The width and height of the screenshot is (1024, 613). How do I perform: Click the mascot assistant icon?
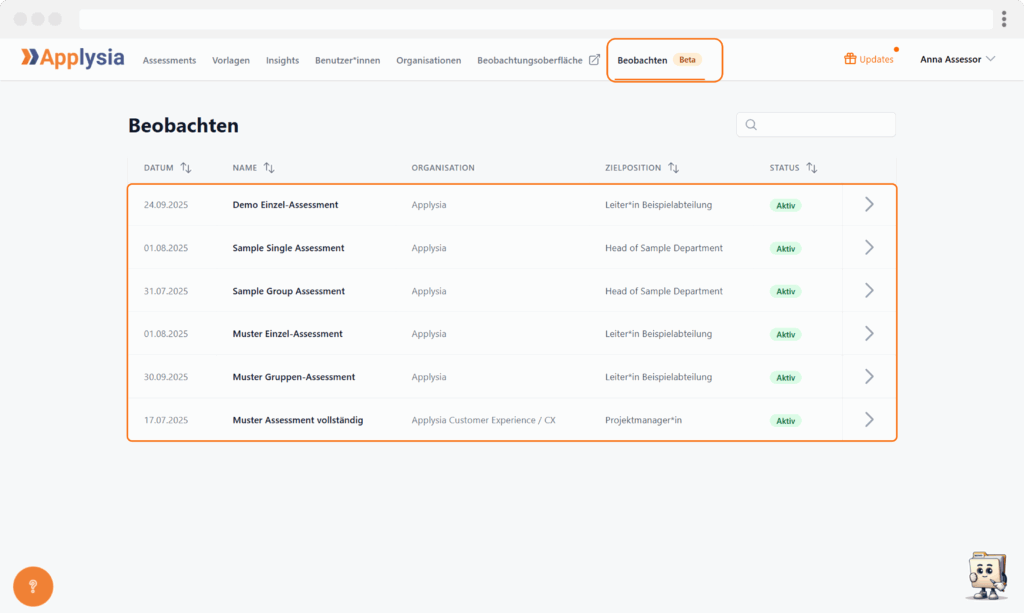(x=986, y=575)
